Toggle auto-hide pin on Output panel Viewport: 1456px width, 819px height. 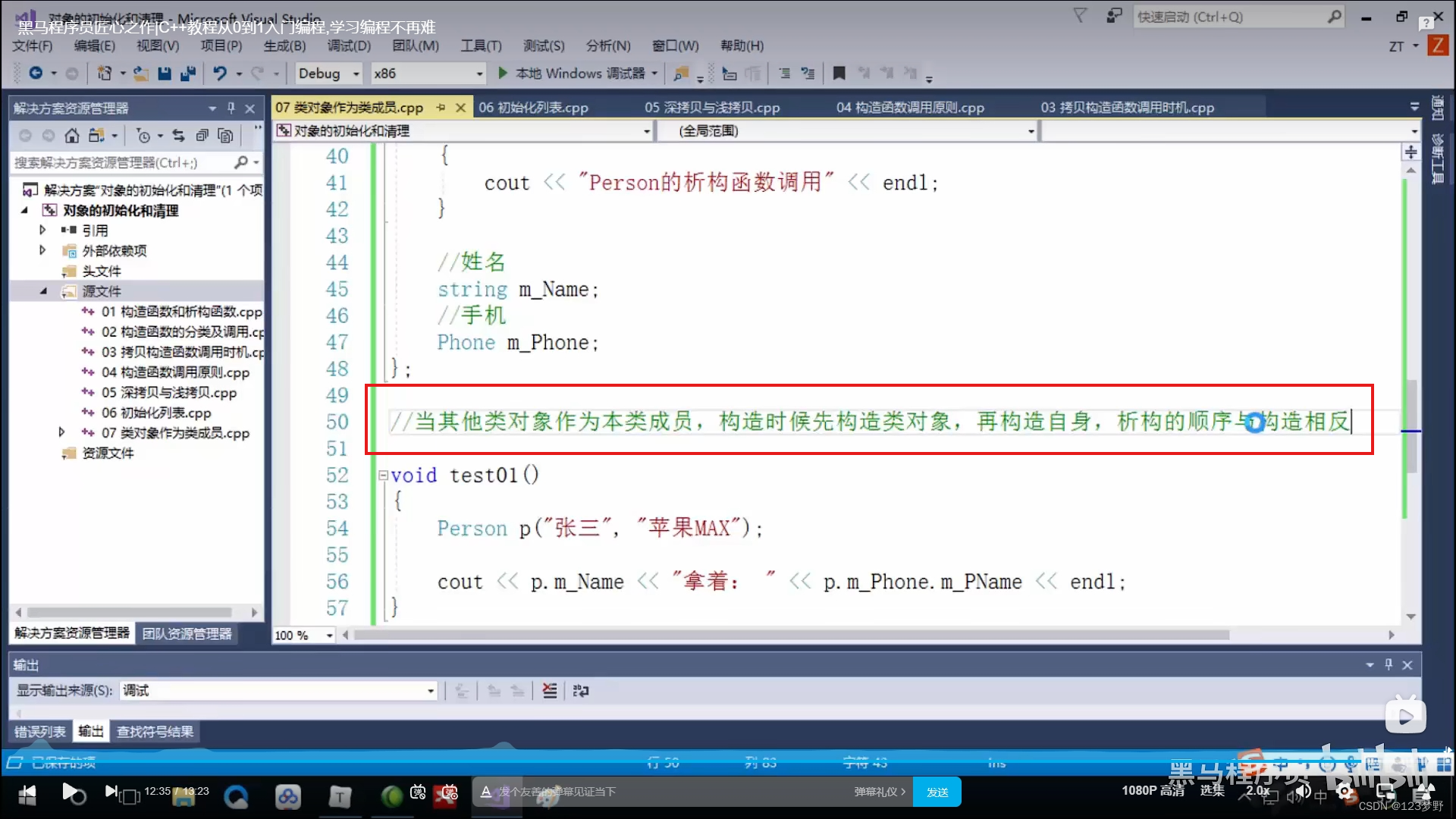[x=1389, y=664]
